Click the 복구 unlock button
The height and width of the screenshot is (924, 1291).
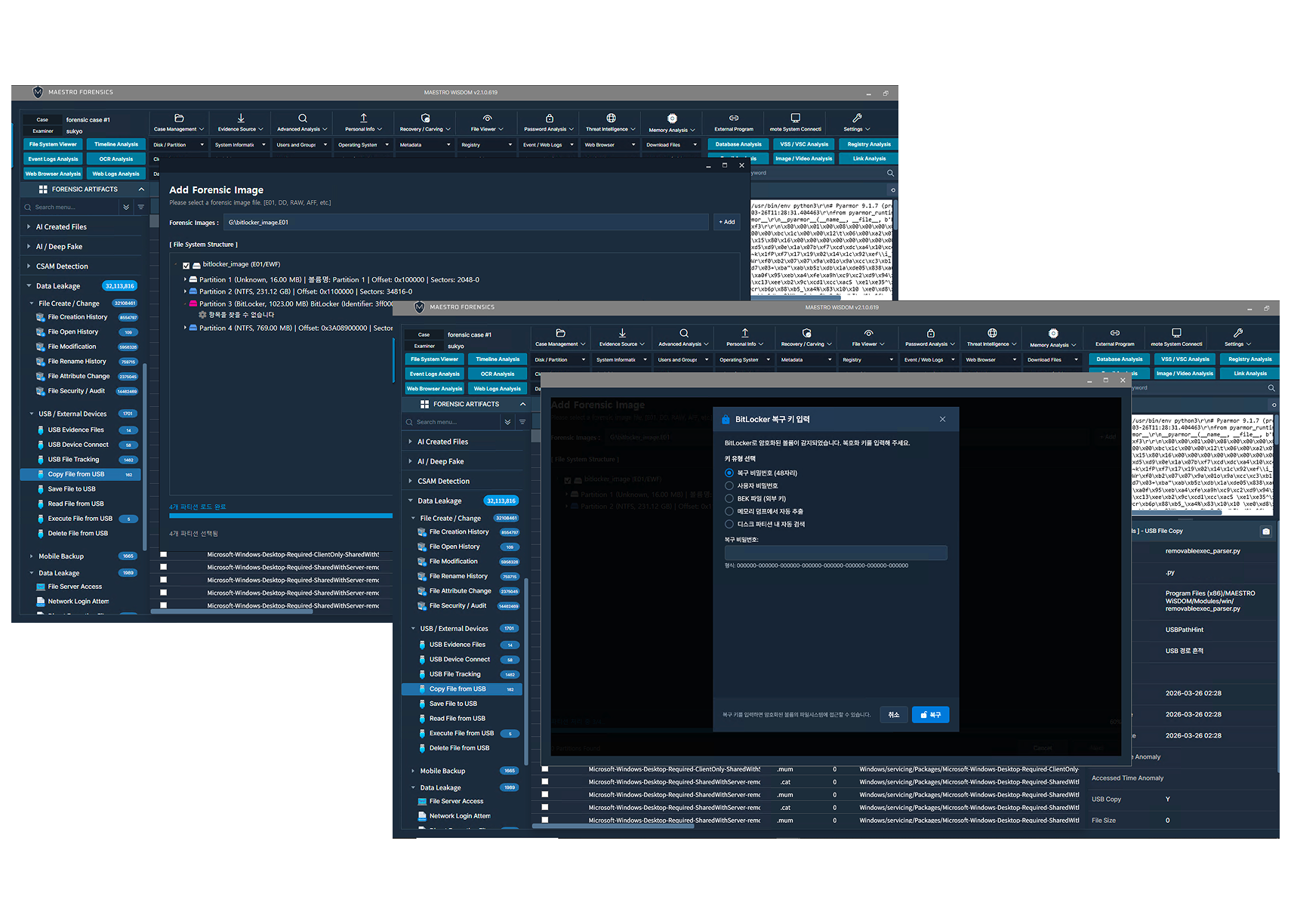930,715
